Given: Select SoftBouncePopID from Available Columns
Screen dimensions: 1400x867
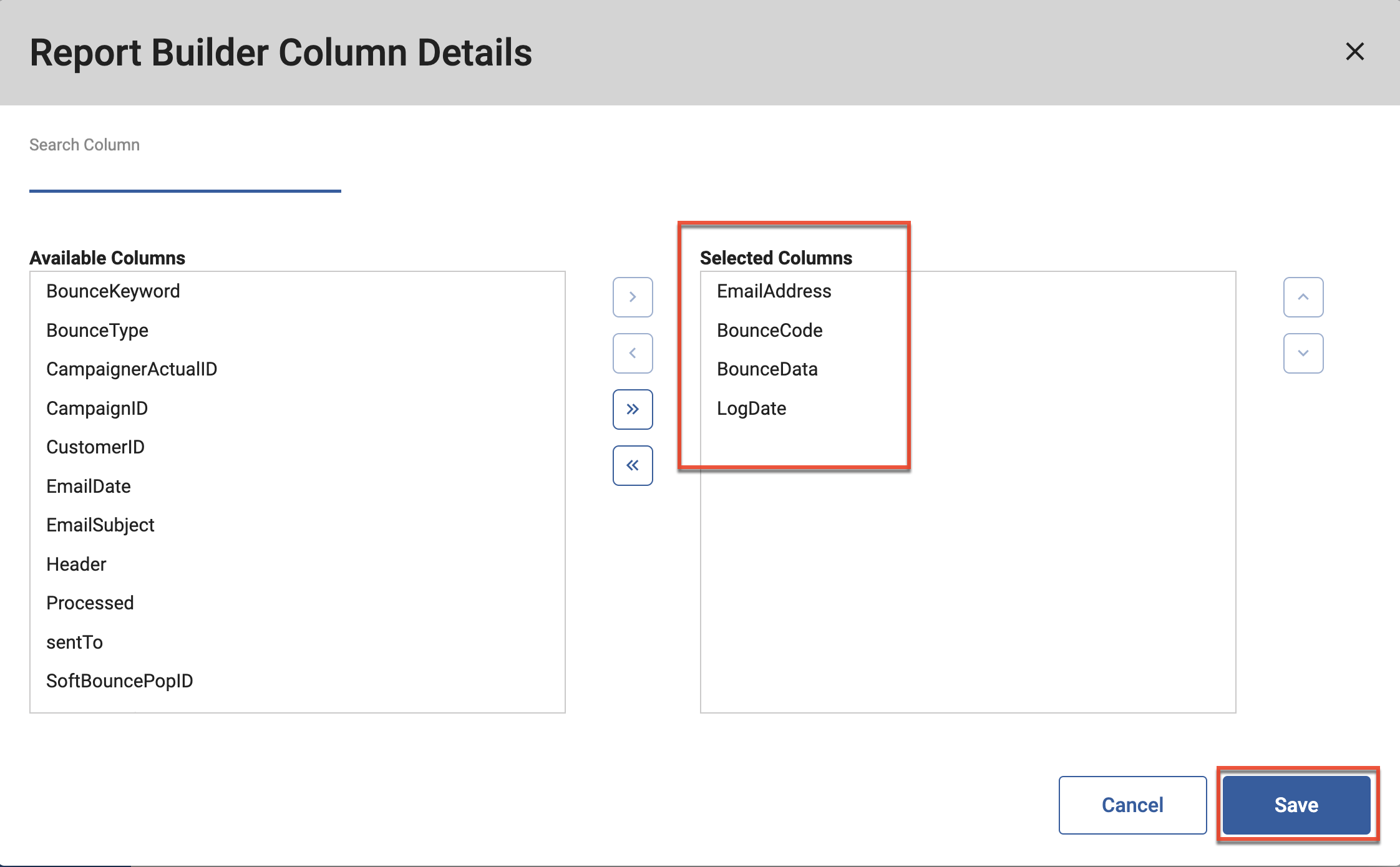Looking at the screenshot, I should coord(120,681).
